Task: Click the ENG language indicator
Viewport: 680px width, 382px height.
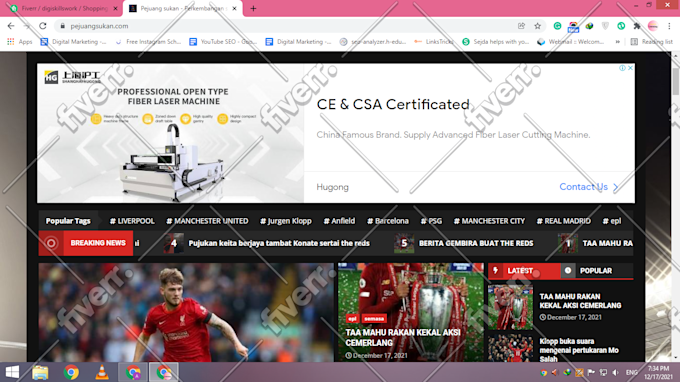Action: point(631,372)
